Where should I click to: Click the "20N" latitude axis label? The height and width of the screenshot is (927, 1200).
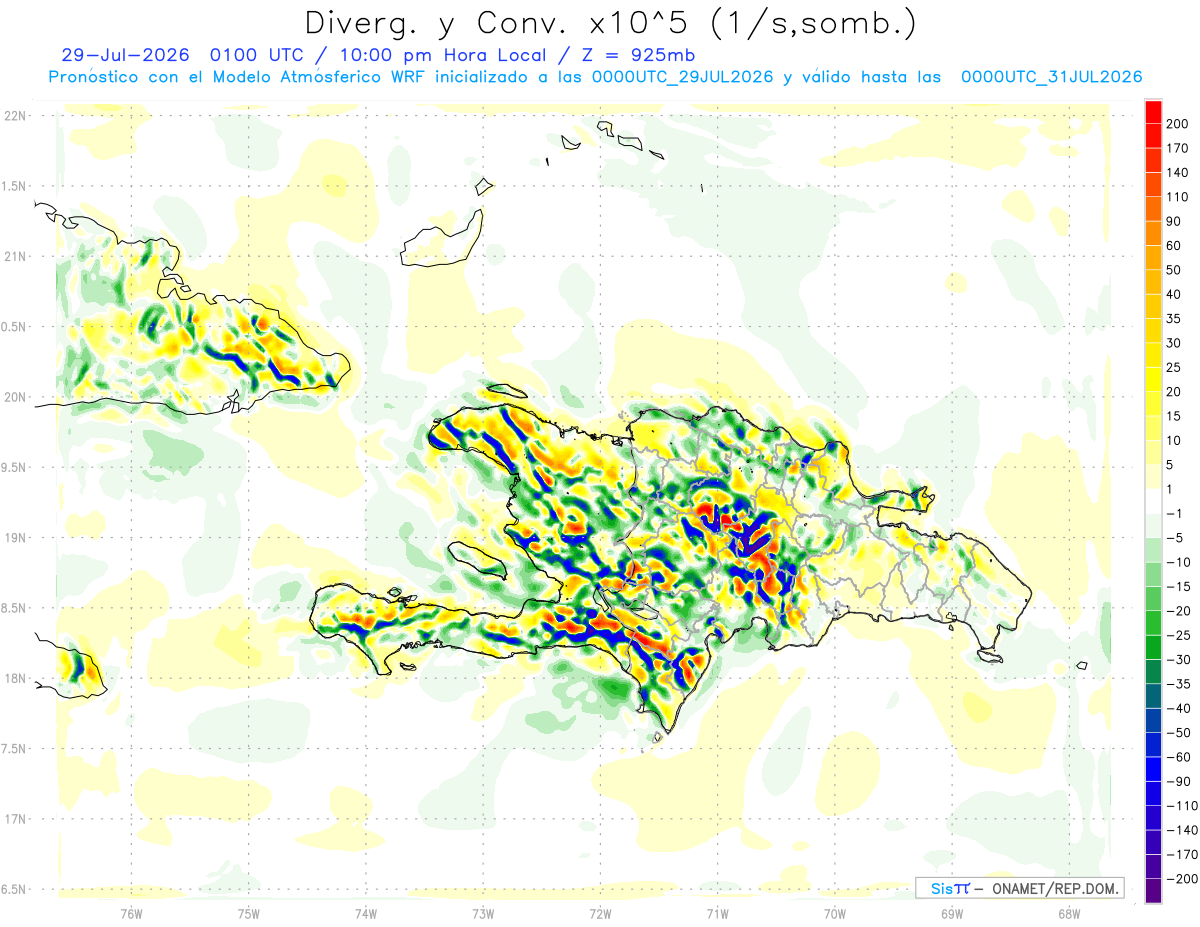coord(15,397)
